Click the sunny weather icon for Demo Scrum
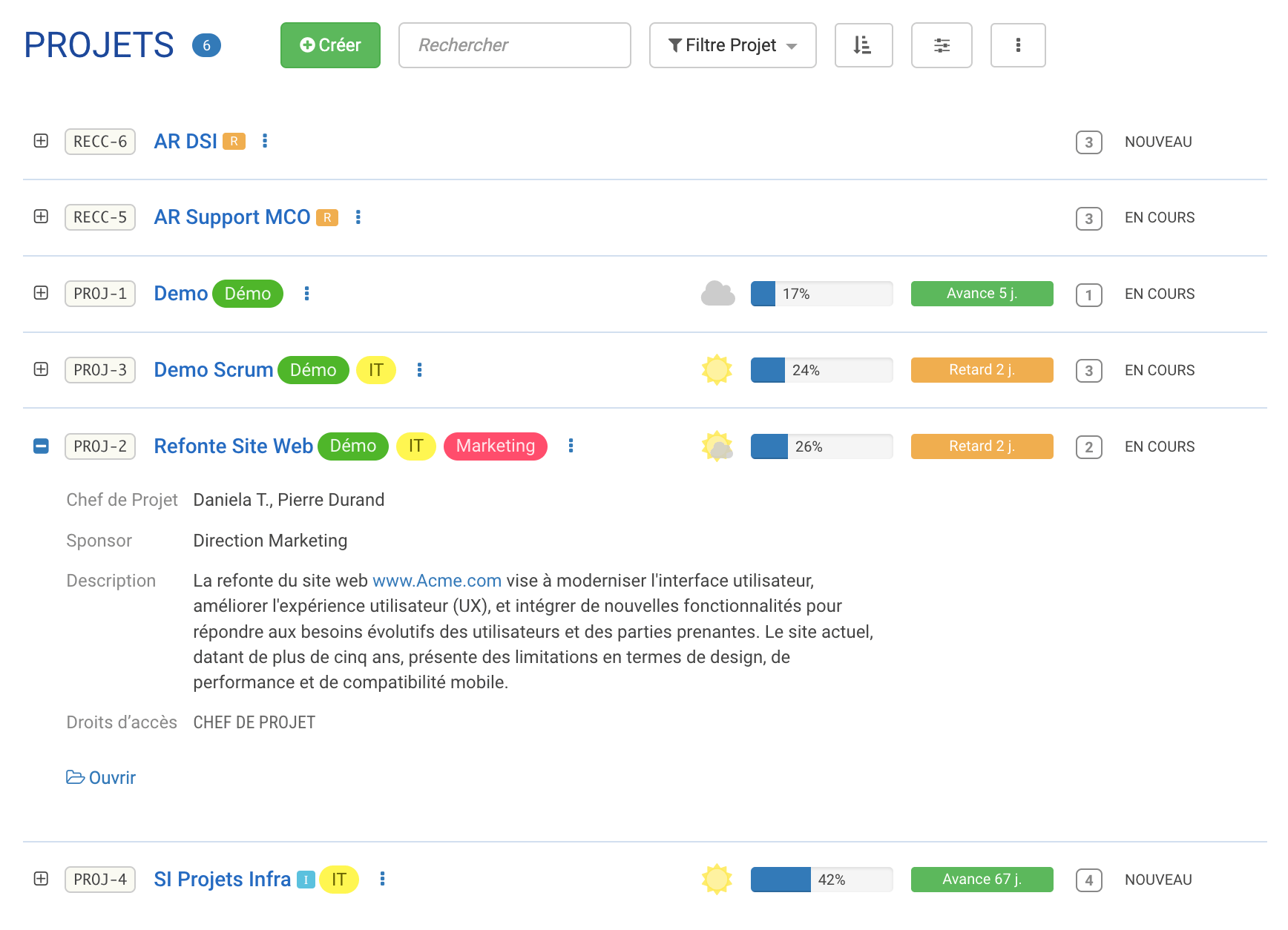This screenshot has width=1288, height=930. coord(717,369)
